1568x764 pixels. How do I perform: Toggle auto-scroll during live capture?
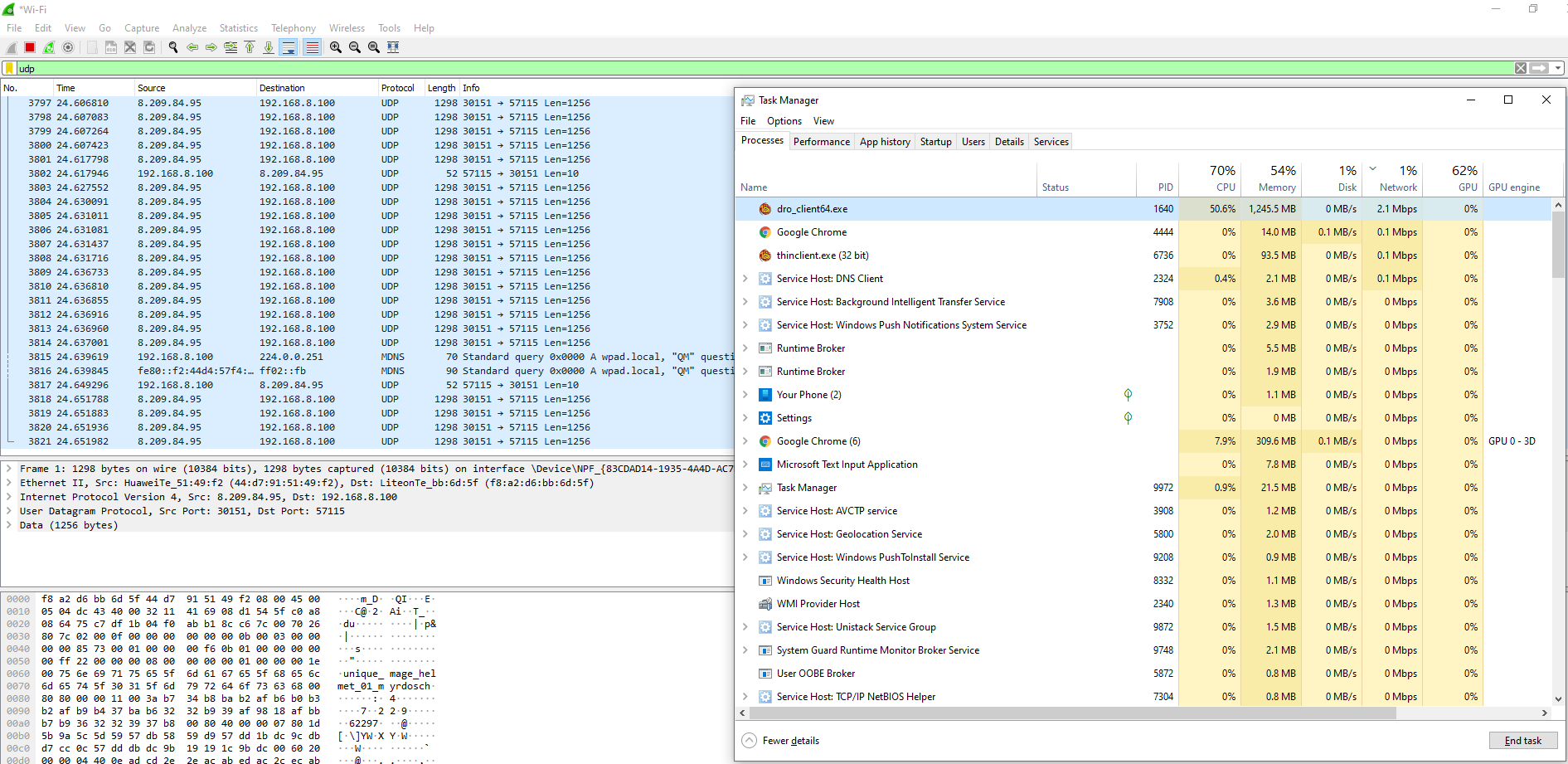pos(288,47)
